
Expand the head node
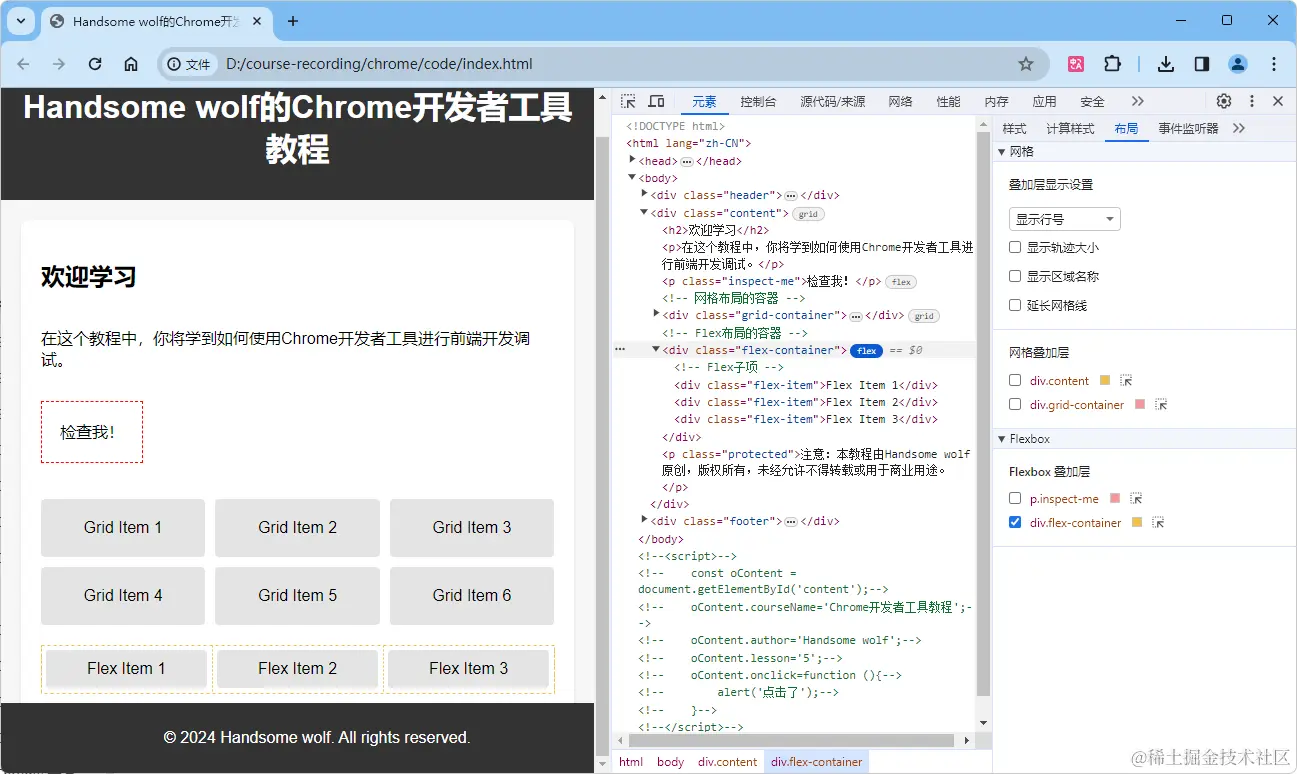click(632, 160)
